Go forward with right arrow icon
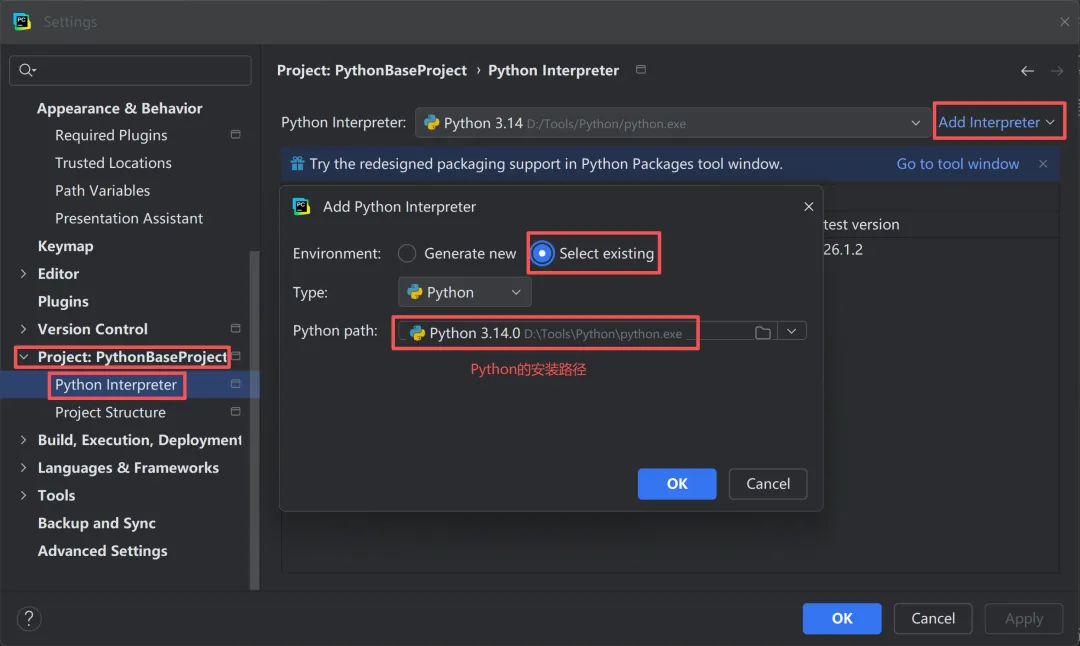1080x646 pixels. [1057, 71]
